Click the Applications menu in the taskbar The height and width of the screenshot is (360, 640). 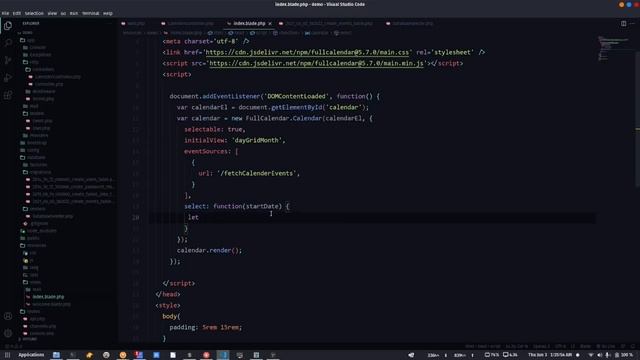tap(31, 355)
